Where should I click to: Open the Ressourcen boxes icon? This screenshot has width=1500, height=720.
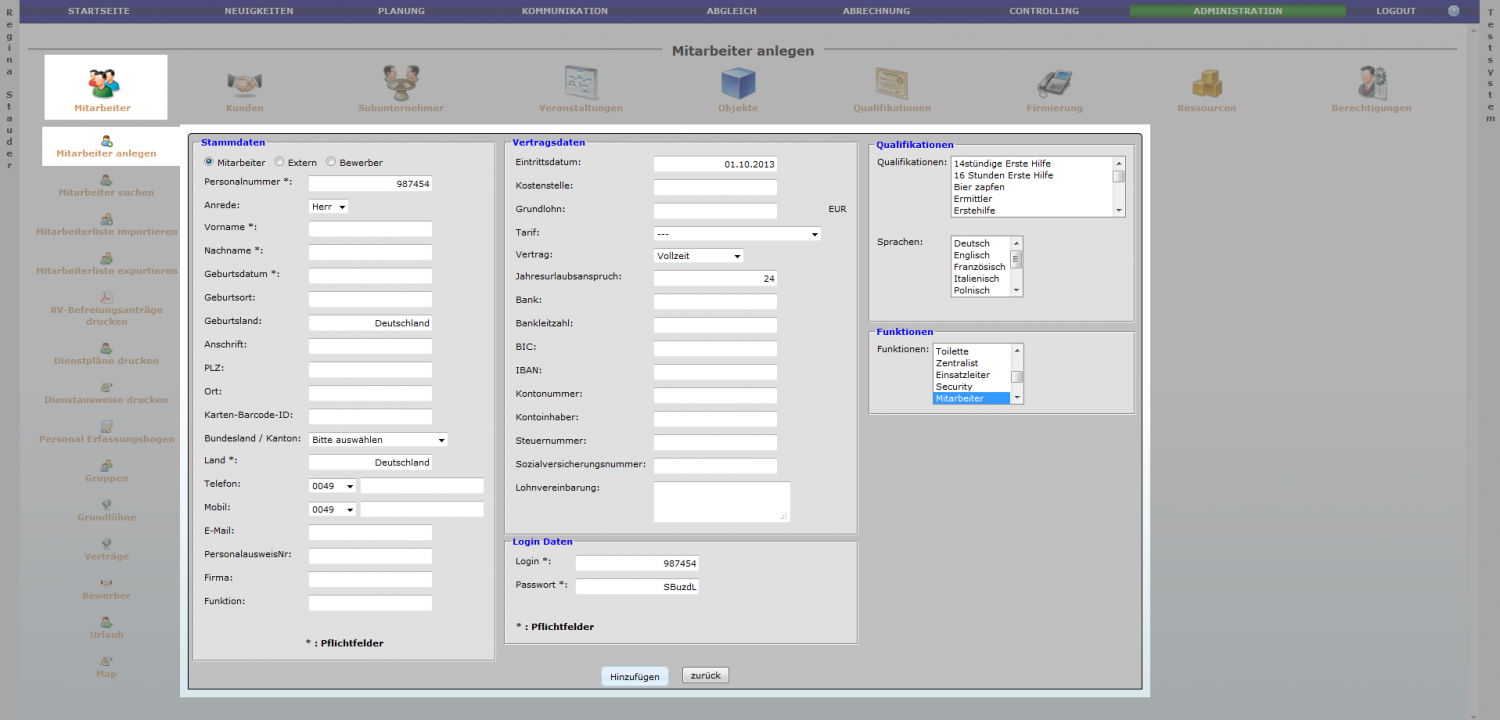coord(1207,82)
